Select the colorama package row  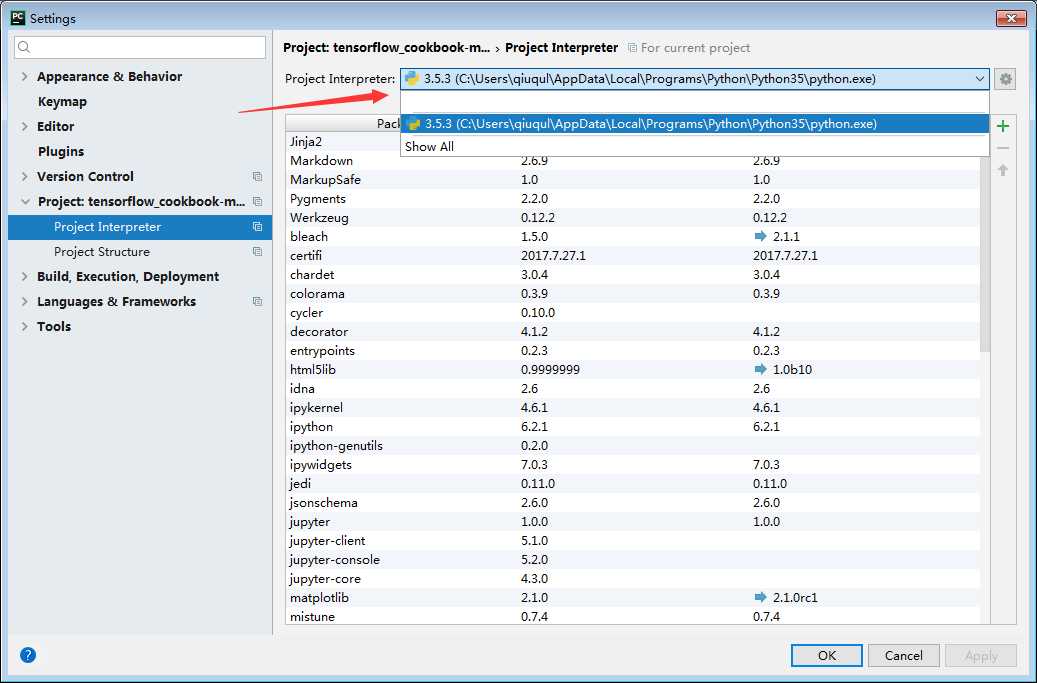tap(633, 294)
